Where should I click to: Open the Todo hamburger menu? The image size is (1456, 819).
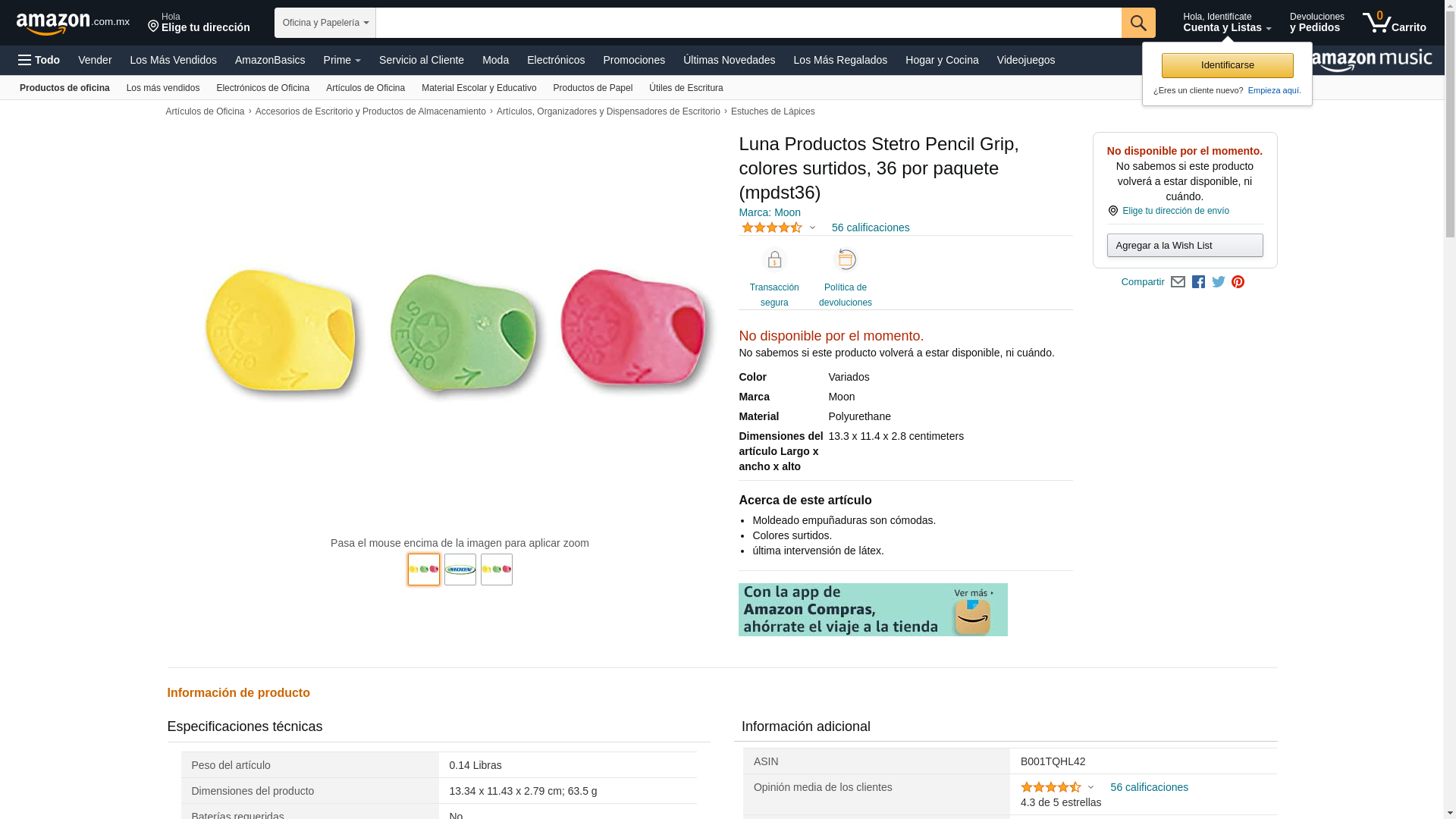pyautogui.click(x=39, y=60)
